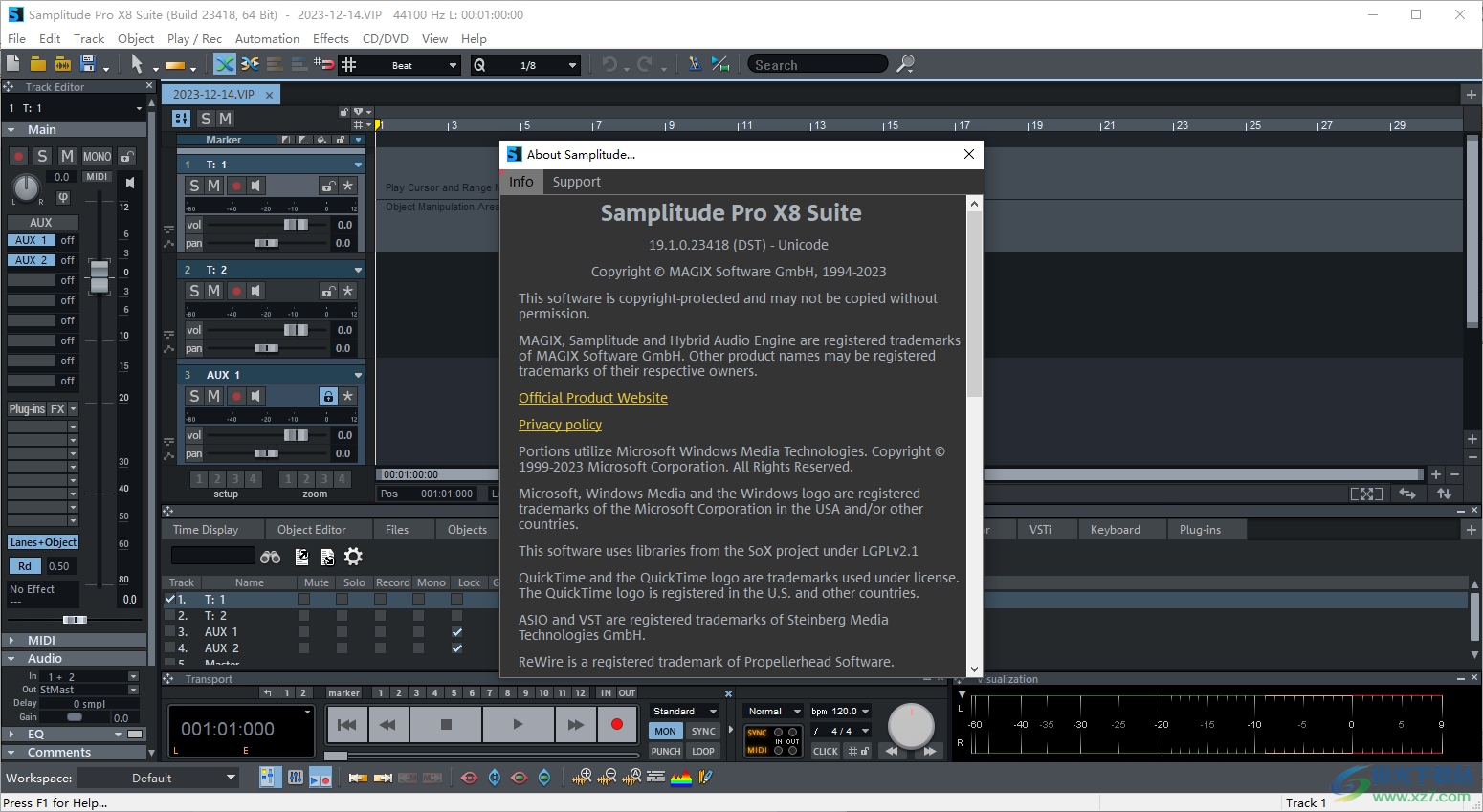Switch to the Keyboard tab
1483x812 pixels.
pos(1116,529)
